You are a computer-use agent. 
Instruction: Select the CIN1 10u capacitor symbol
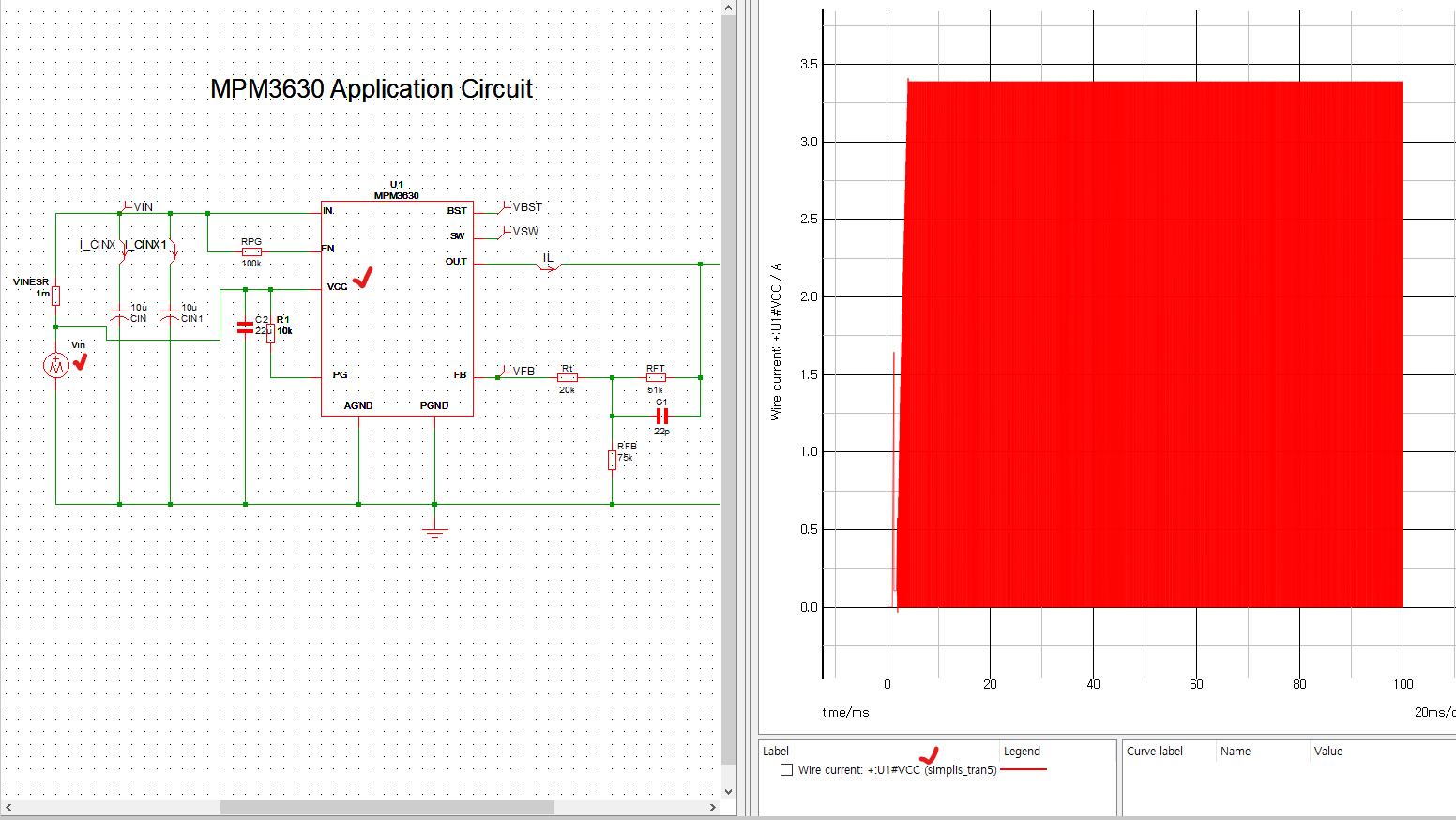pos(170,315)
